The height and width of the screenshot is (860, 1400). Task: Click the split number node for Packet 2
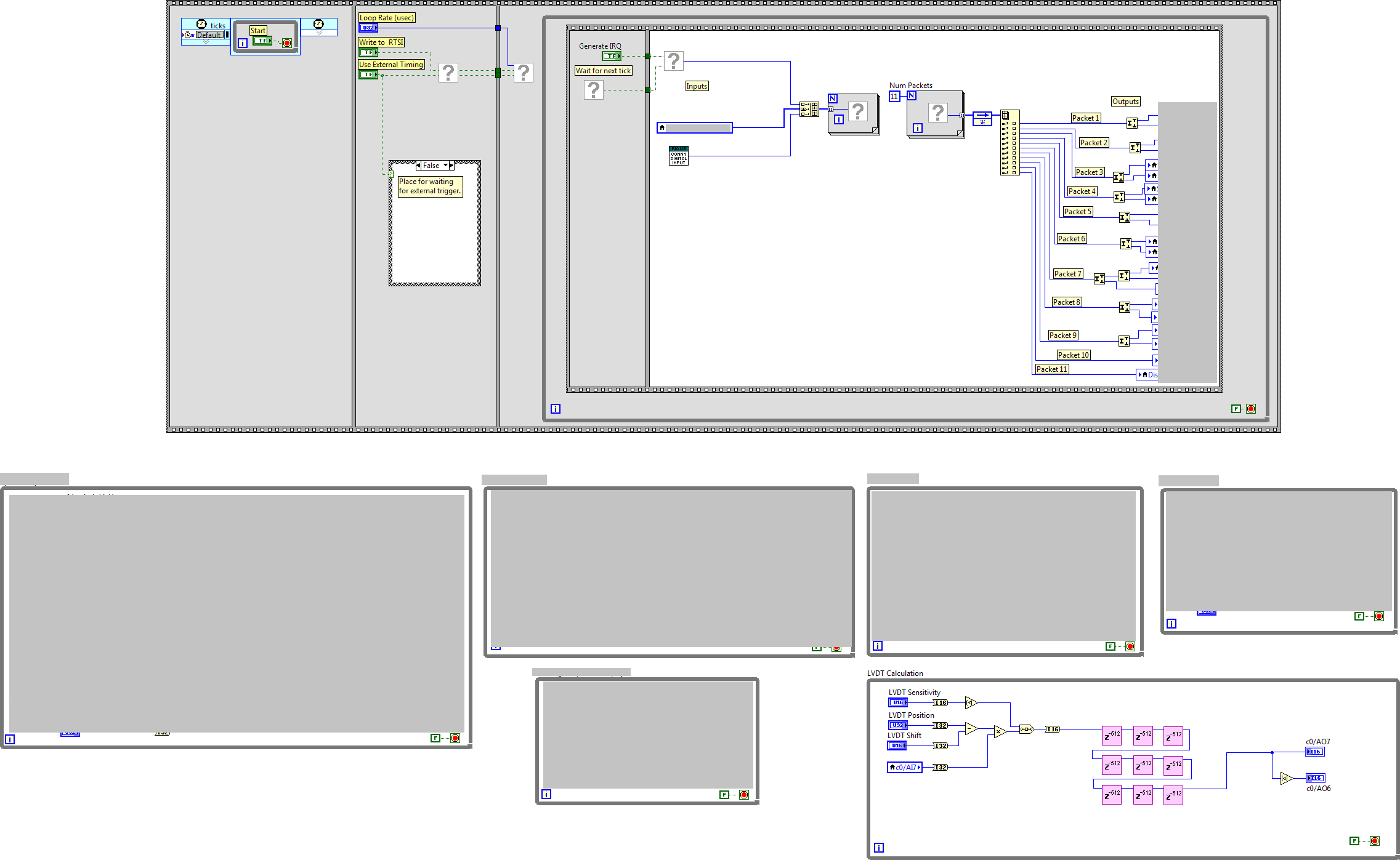(x=1135, y=148)
